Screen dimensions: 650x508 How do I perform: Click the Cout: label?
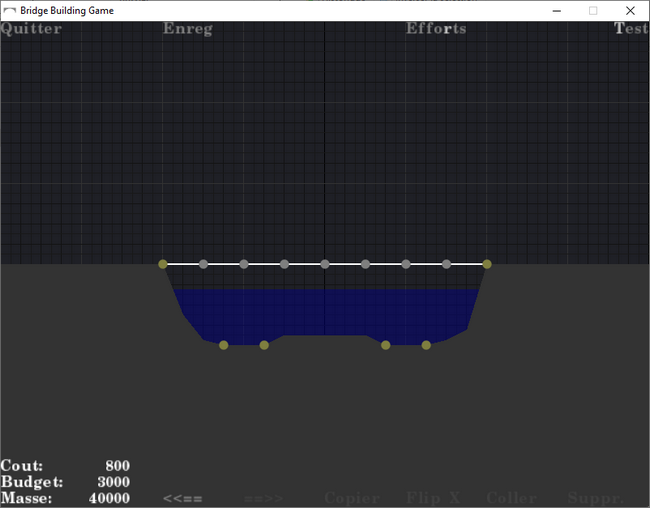22,466
